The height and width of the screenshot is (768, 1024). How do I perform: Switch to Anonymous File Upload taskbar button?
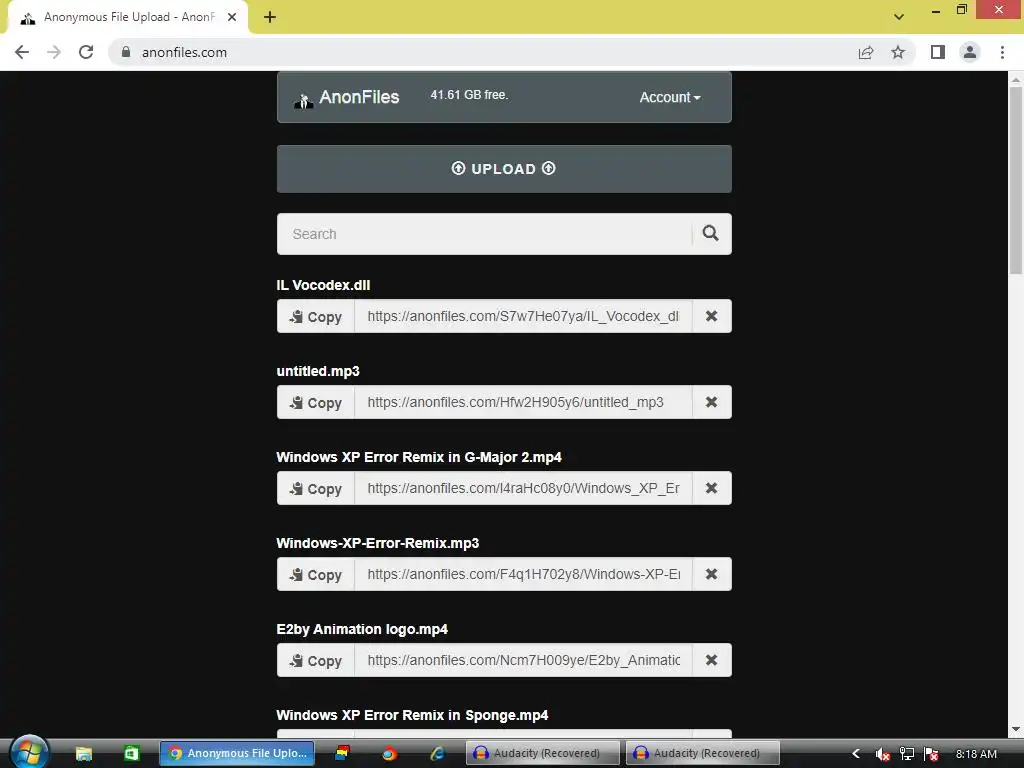(237, 753)
